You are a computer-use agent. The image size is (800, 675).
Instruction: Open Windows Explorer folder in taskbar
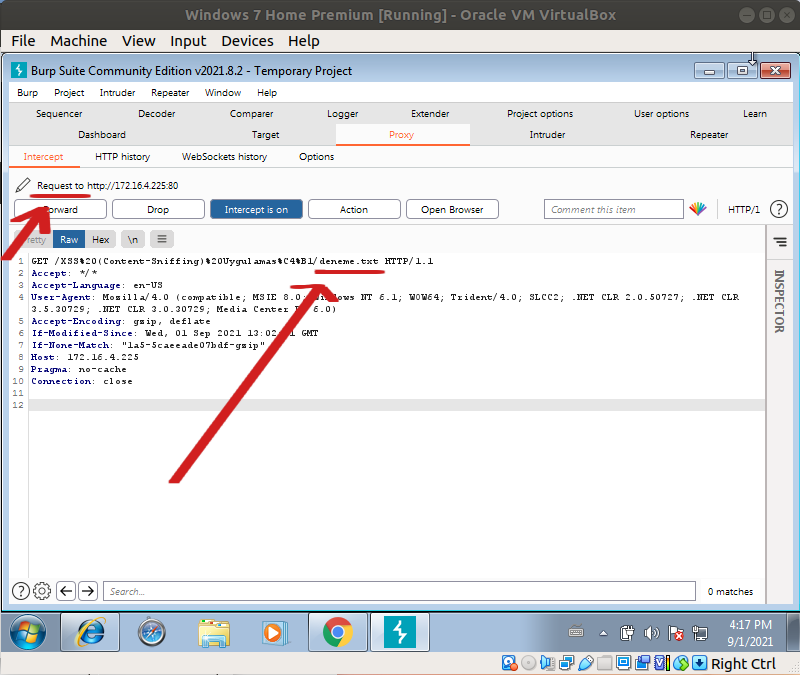tap(214, 633)
